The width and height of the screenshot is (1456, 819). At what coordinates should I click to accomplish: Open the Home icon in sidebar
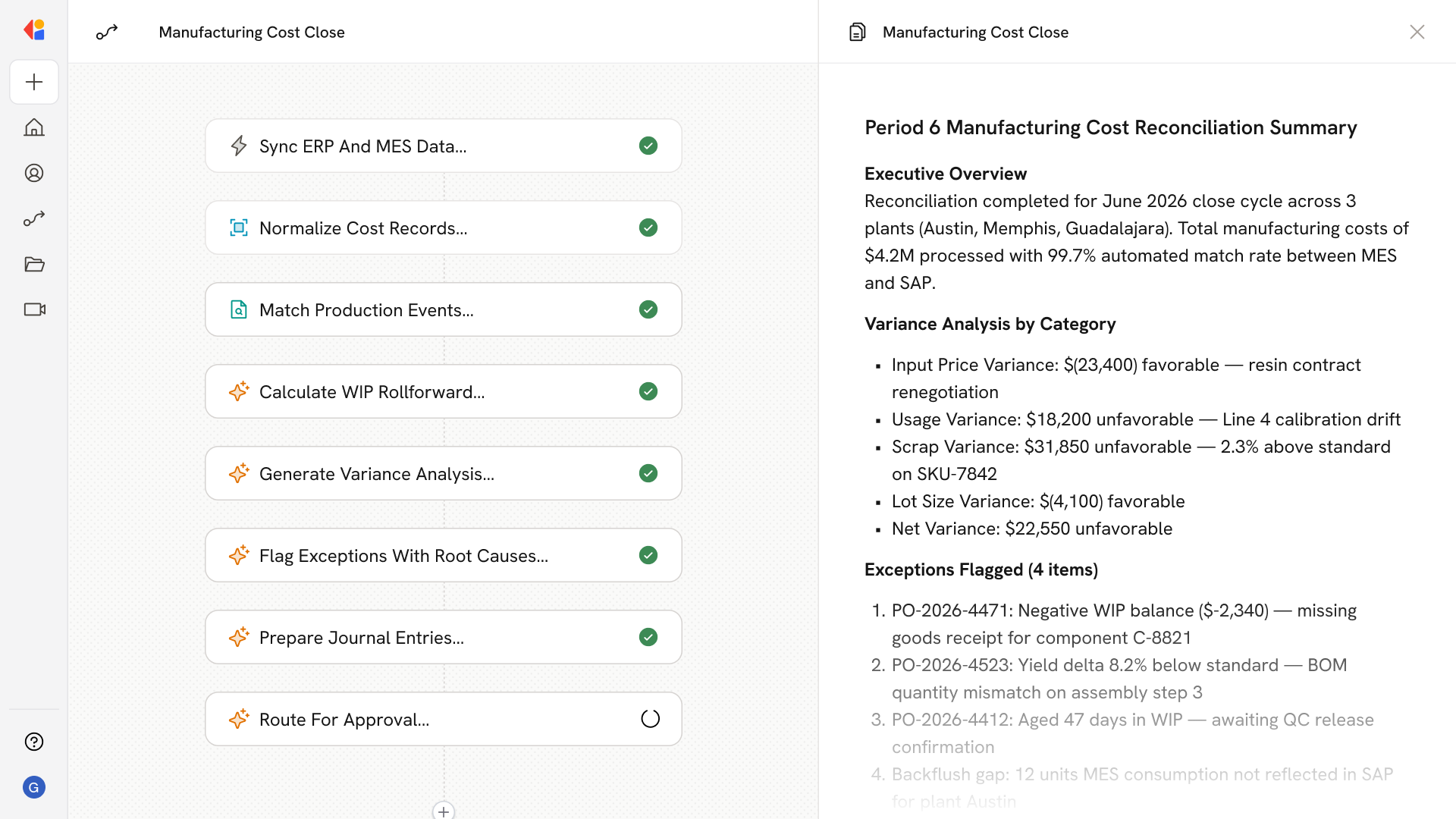tap(34, 127)
